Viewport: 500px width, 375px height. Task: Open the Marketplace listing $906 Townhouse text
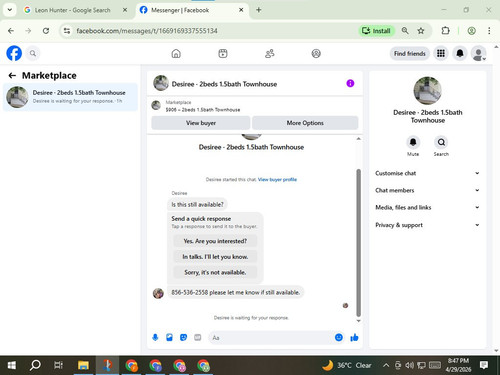(x=203, y=110)
